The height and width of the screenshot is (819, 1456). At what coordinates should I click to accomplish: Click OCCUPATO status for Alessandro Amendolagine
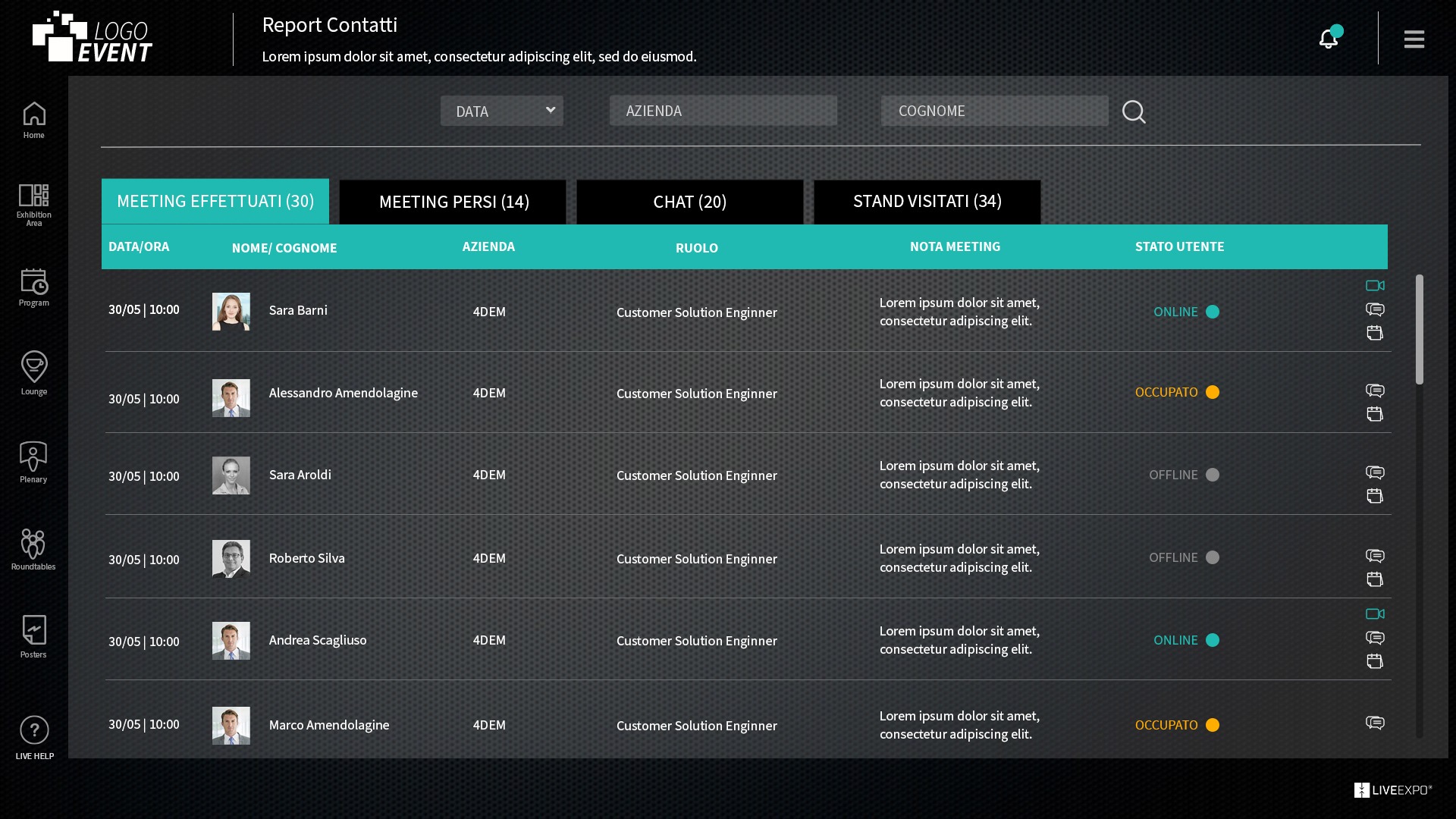coord(1177,392)
